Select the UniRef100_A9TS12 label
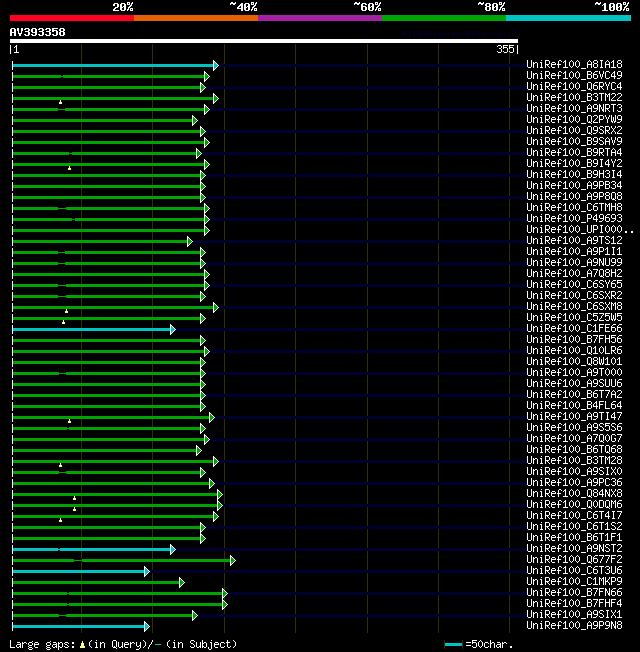Screen dimensions: 640x652 (574, 240)
